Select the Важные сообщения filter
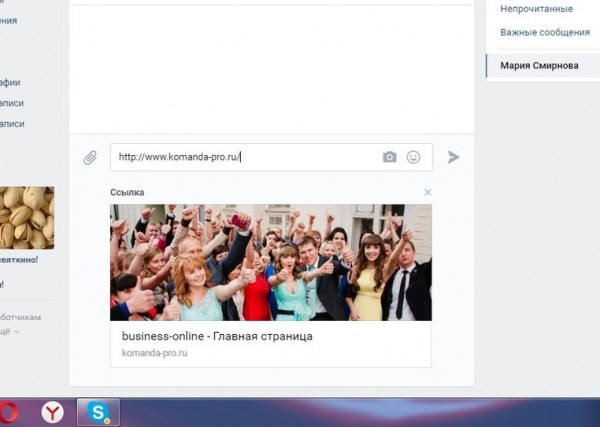This screenshot has width=600, height=427. [x=545, y=32]
